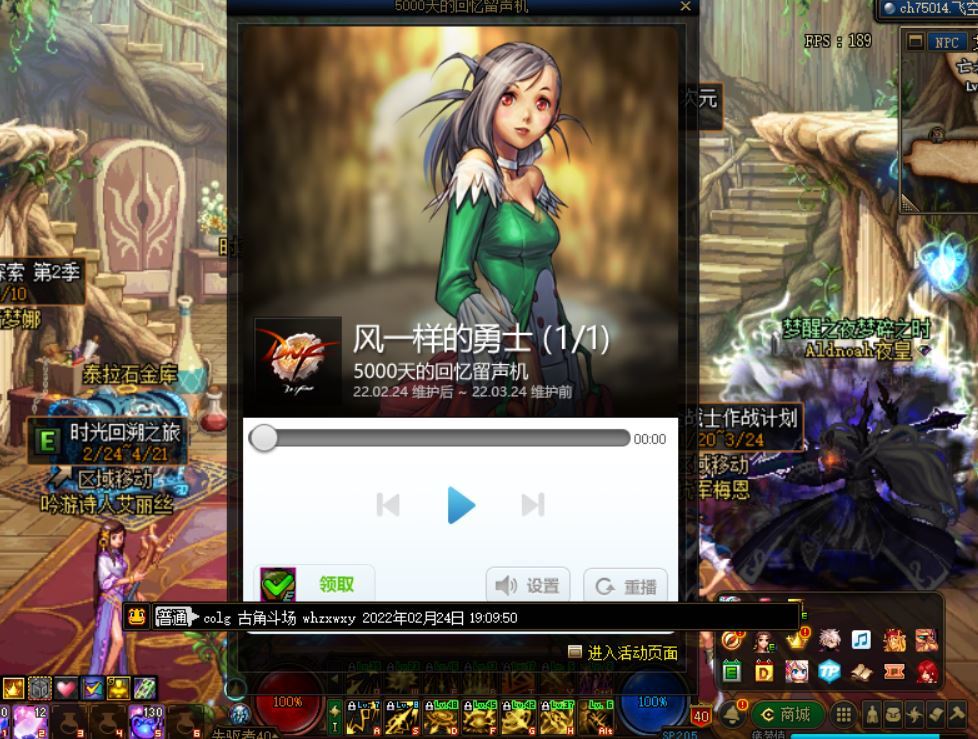Select empty quick slot 4
978x739 pixels.
point(107,722)
